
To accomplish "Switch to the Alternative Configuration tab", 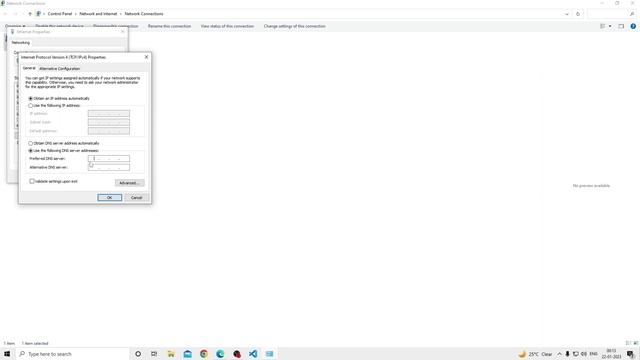I will tap(60, 69).
